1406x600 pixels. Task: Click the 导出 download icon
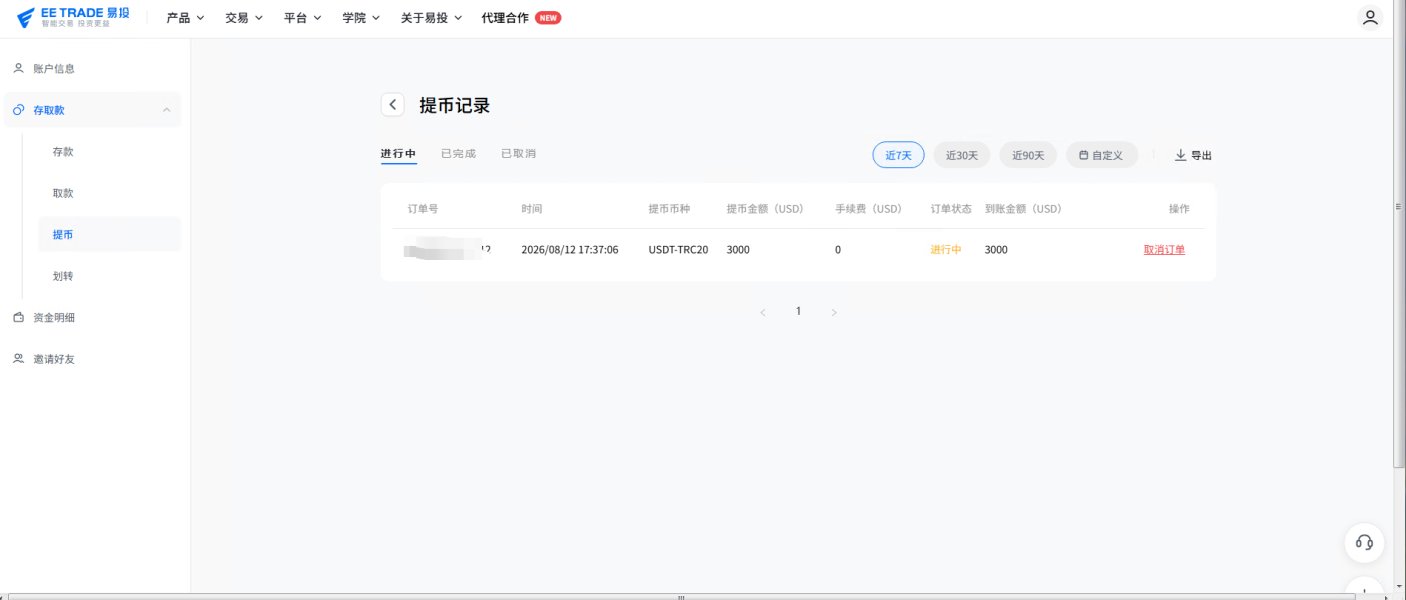coord(1180,155)
